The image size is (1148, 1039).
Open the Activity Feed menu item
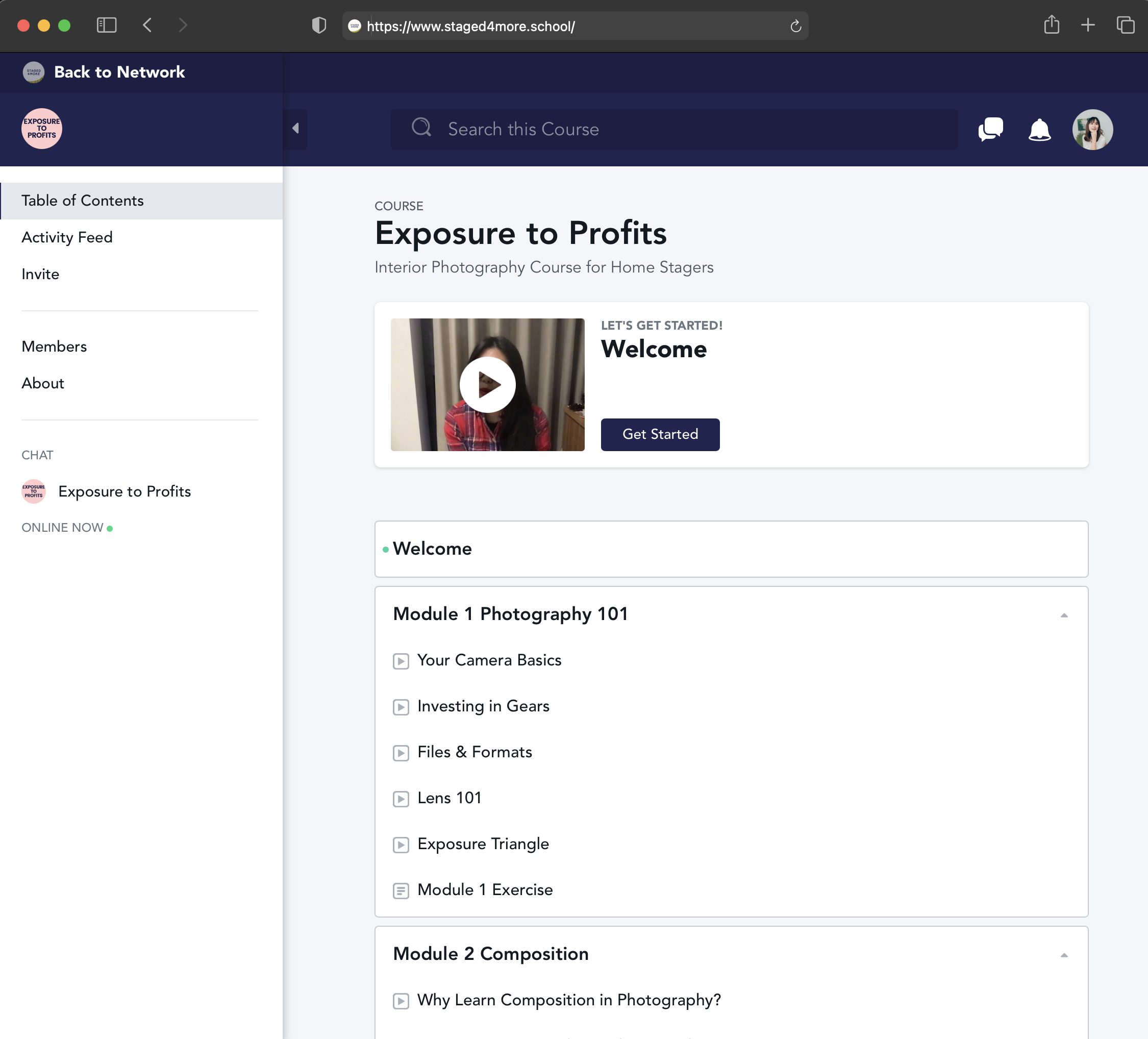pyautogui.click(x=67, y=237)
